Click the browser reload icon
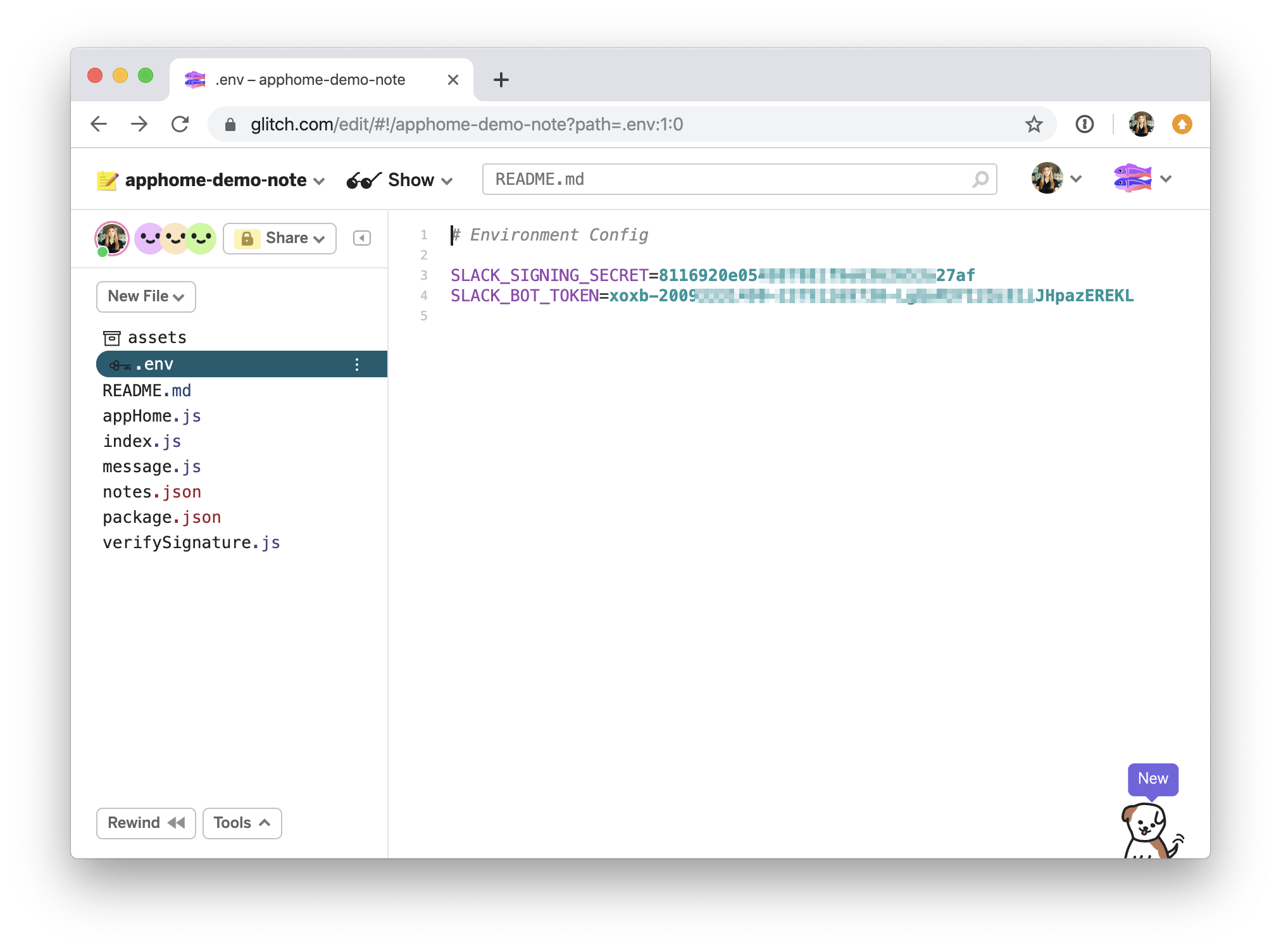This screenshot has height=952, width=1281. pyautogui.click(x=181, y=124)
